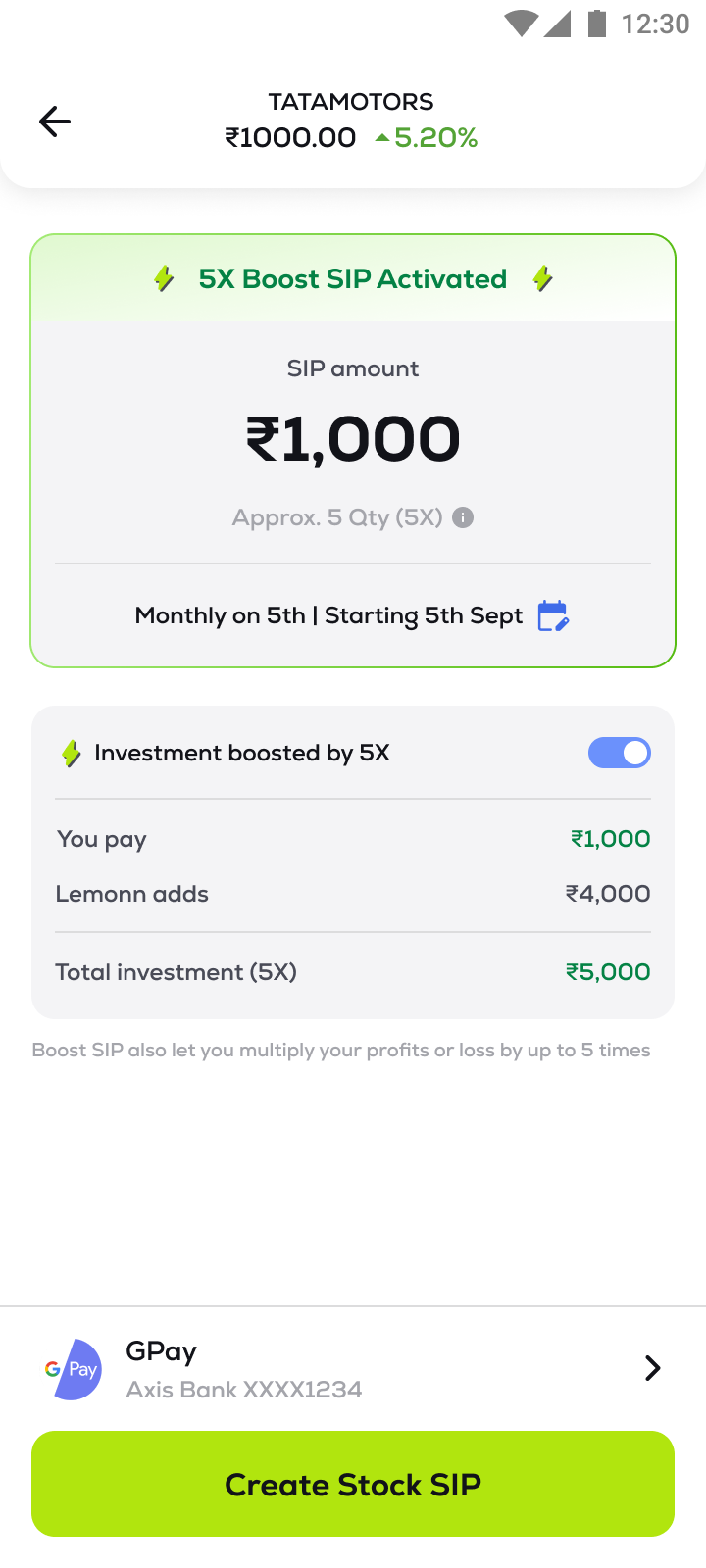Open the calendar edit icon for the SIP date
The image size is (706, 1568).
coord(553,616)
